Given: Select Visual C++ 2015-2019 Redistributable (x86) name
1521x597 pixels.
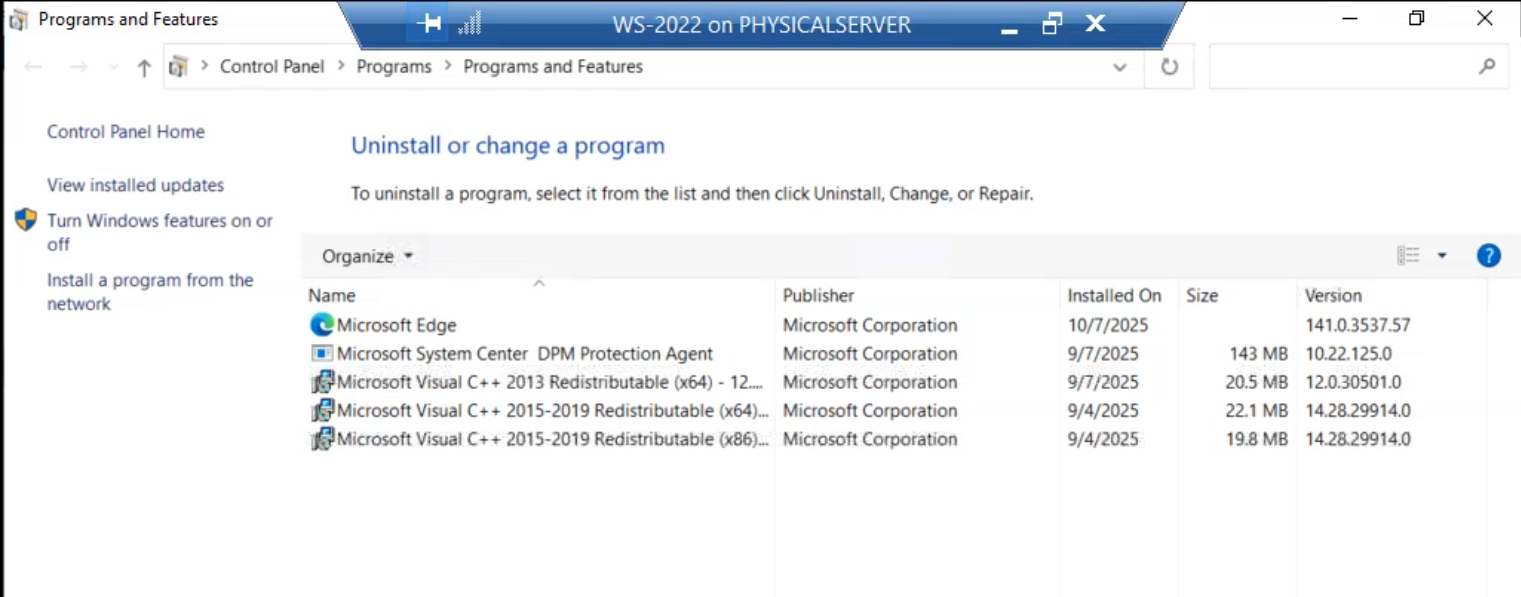Looking at the screenshot, I should coord(553,439).
